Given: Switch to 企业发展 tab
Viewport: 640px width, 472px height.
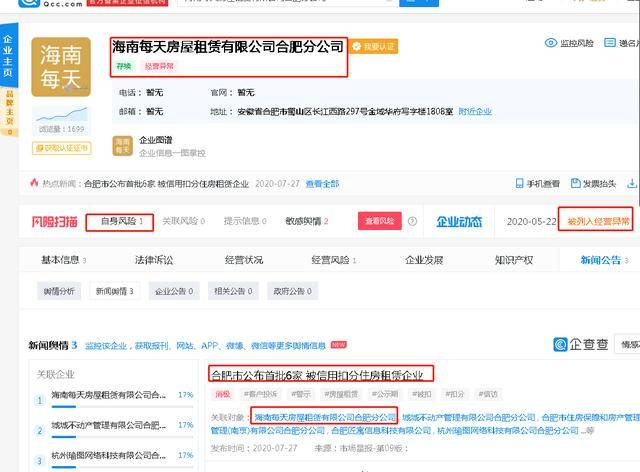Looking at the screenshot, I should point(424,260).
